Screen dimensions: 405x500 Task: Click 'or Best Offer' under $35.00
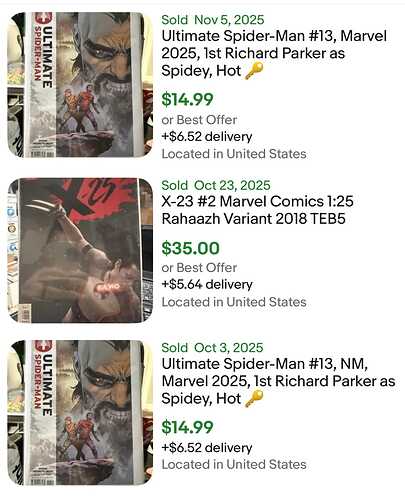pos(199,268)
